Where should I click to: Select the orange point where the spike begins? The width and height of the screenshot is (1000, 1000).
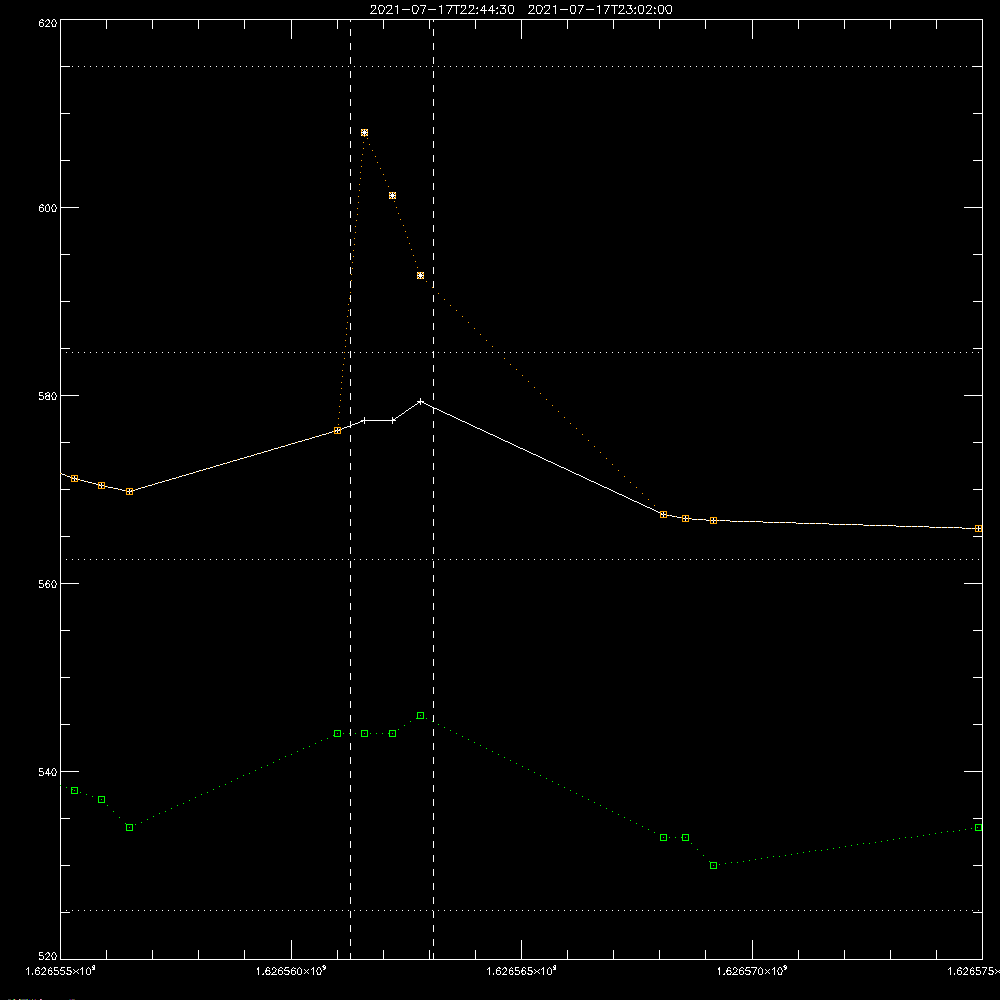337,430
